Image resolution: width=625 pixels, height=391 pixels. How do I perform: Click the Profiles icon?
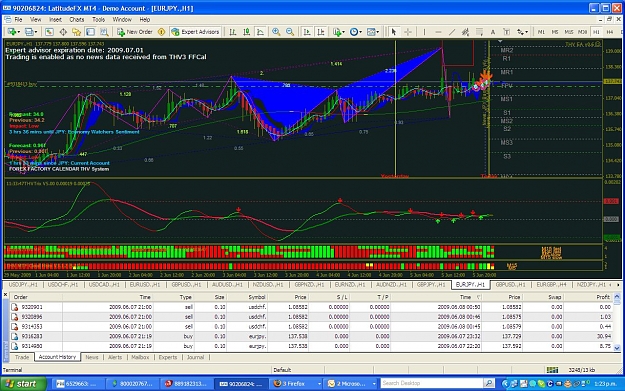click(29, 32)
